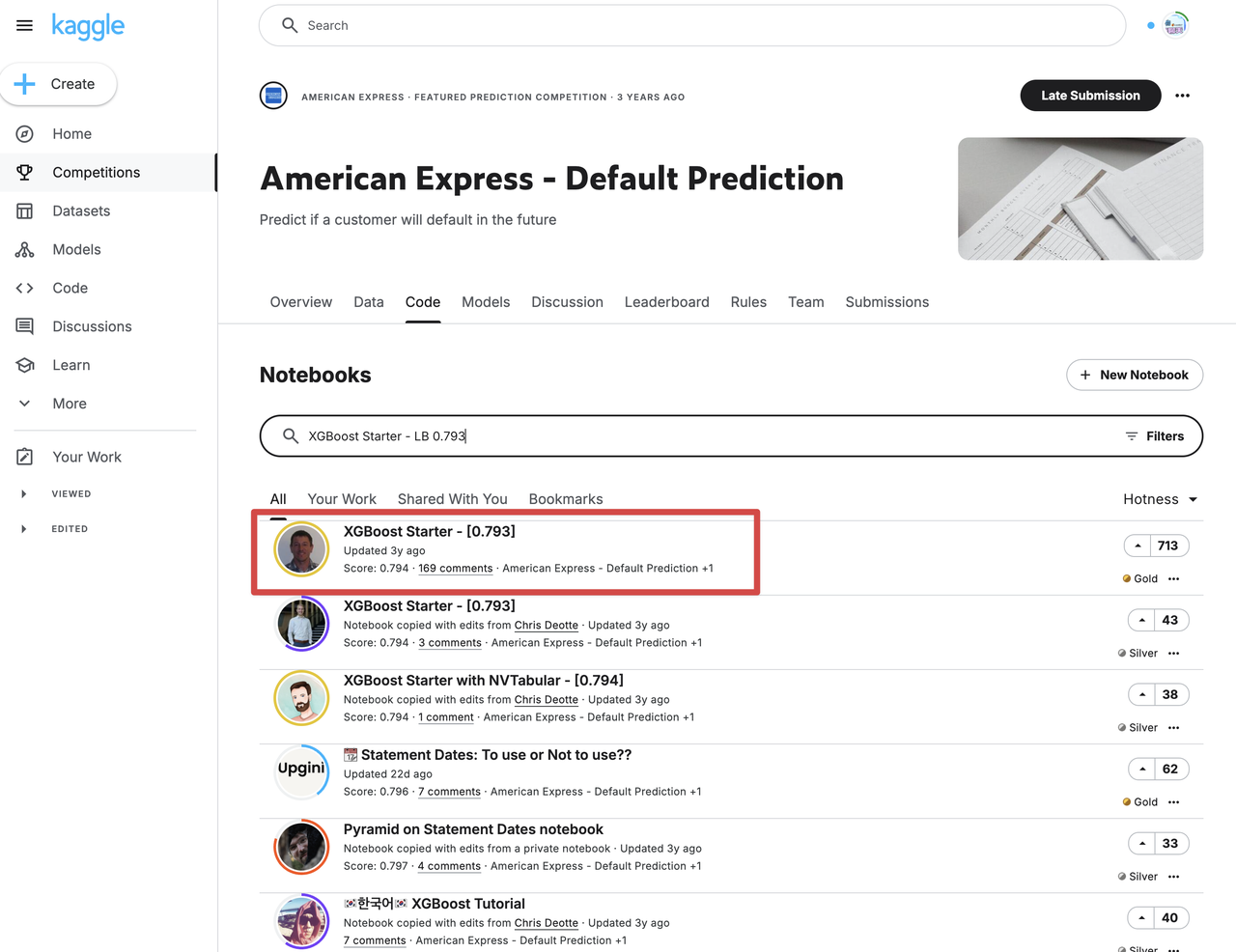The height and width of the screenshot is (952, 1236).
Task: Open the 169 comments link
Action: (x=456, y=569)
